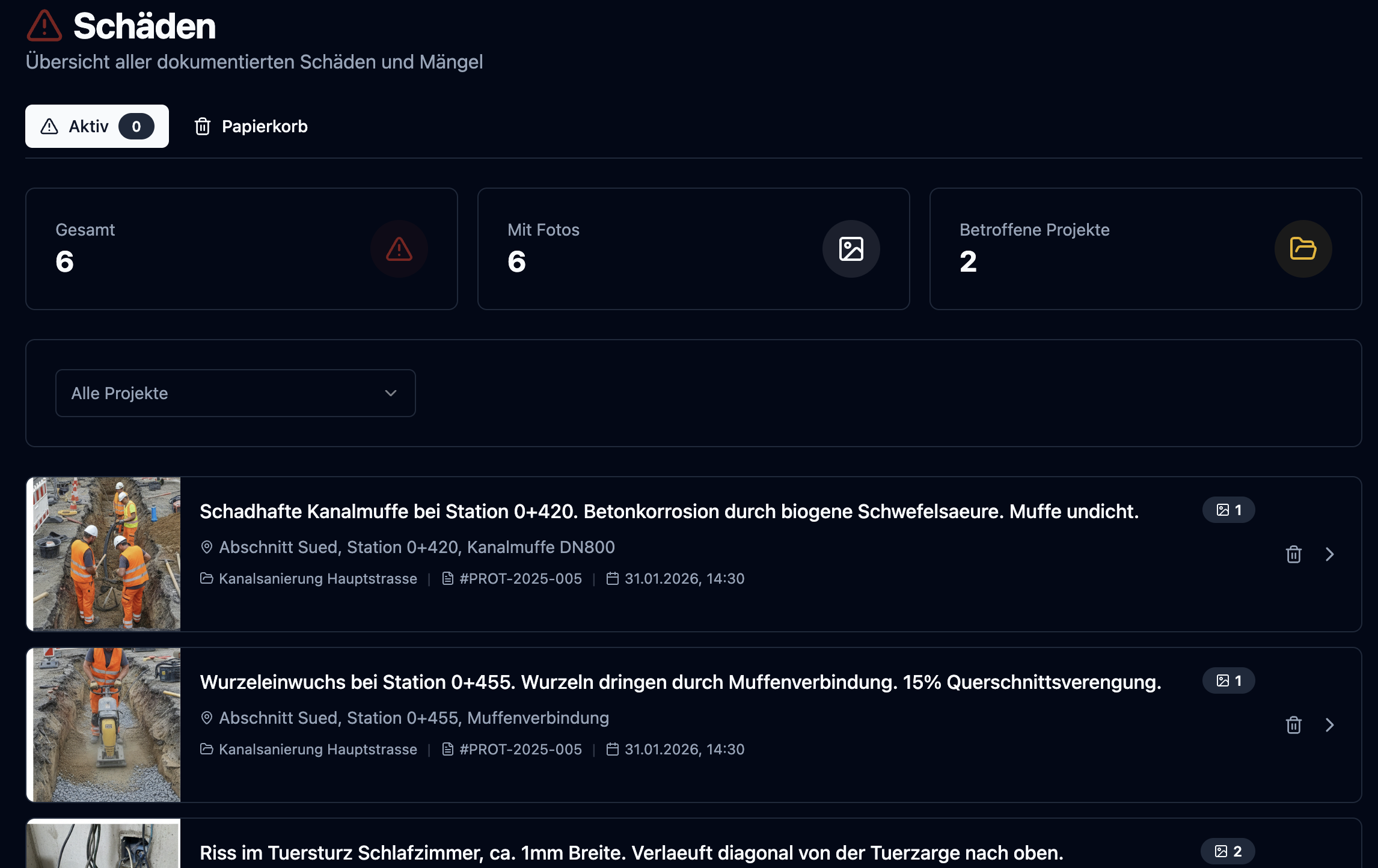Click the Wurzeleinwuchs trench compactor thumbnail
Image resolution: width=1378 pixels, height=868 pixels.
pos(106,724)
